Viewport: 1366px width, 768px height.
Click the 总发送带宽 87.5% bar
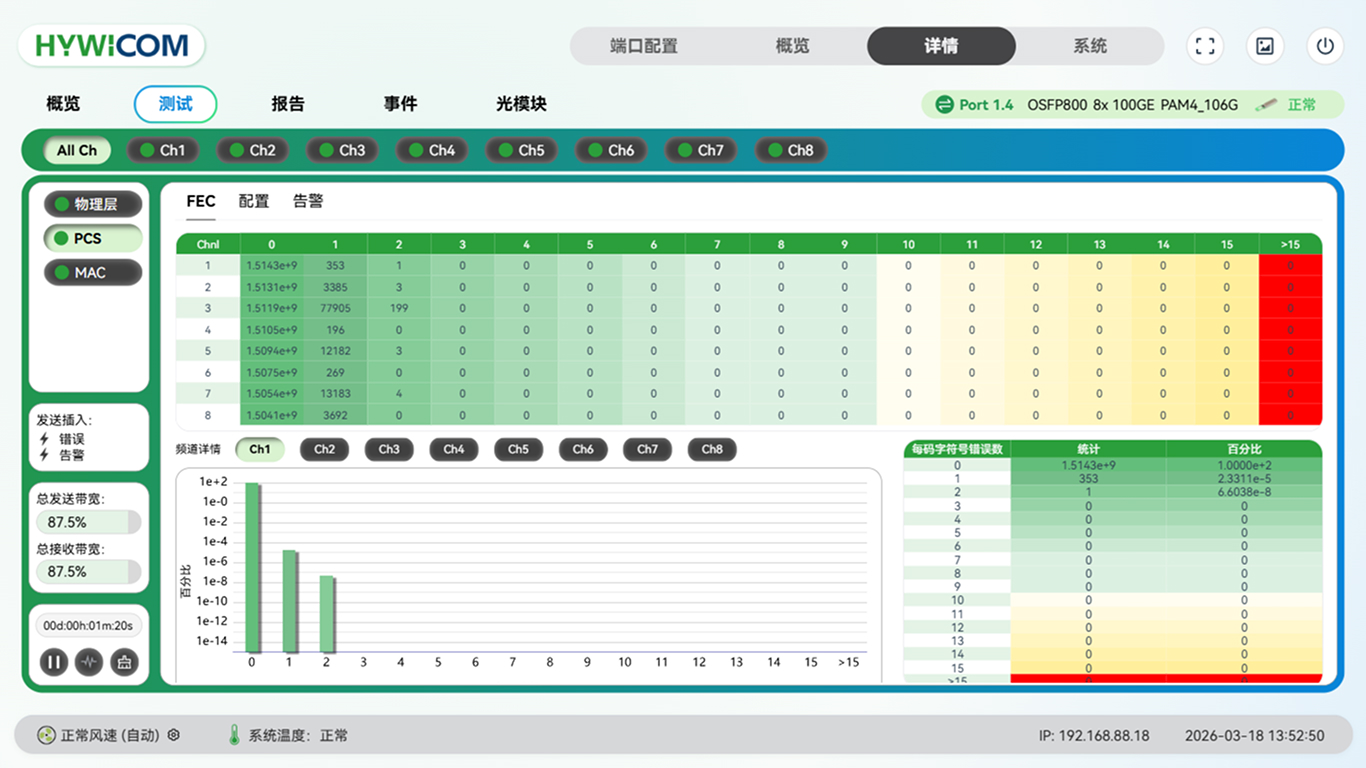pos(88,522)
